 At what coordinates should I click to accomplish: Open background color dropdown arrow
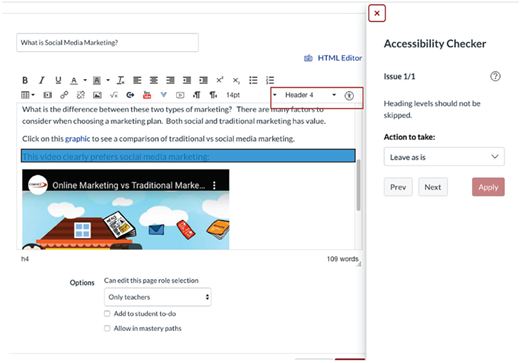tap(108, 80)
